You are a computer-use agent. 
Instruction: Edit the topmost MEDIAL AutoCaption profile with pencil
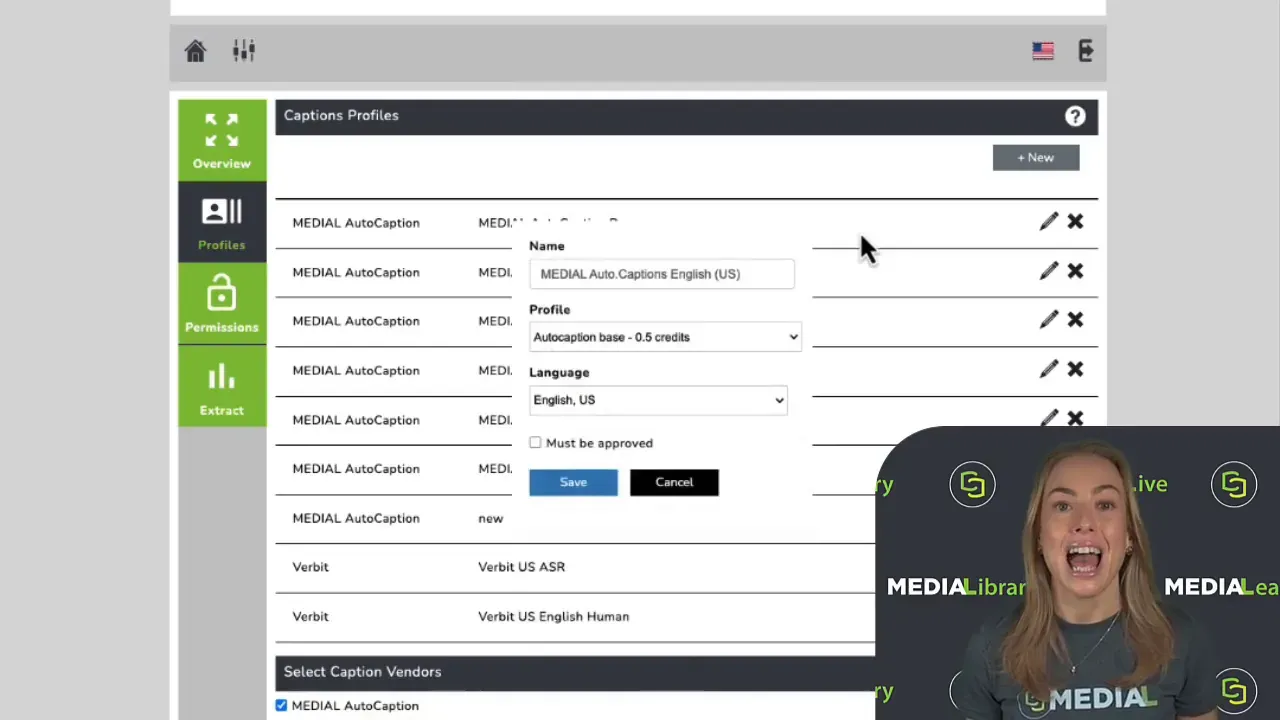click(1048, 222)
